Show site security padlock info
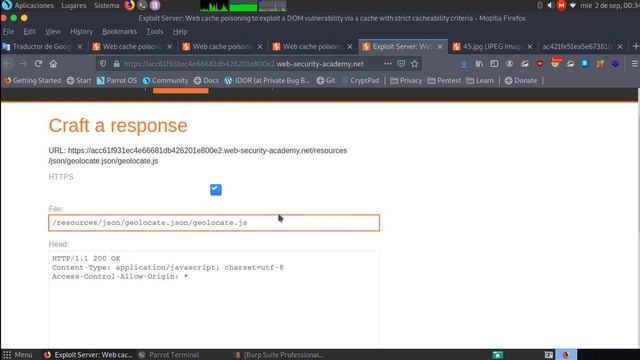Image resolution: width=640 pixels, height=360 pixels. pyautogui.click(x=116, y=64)
